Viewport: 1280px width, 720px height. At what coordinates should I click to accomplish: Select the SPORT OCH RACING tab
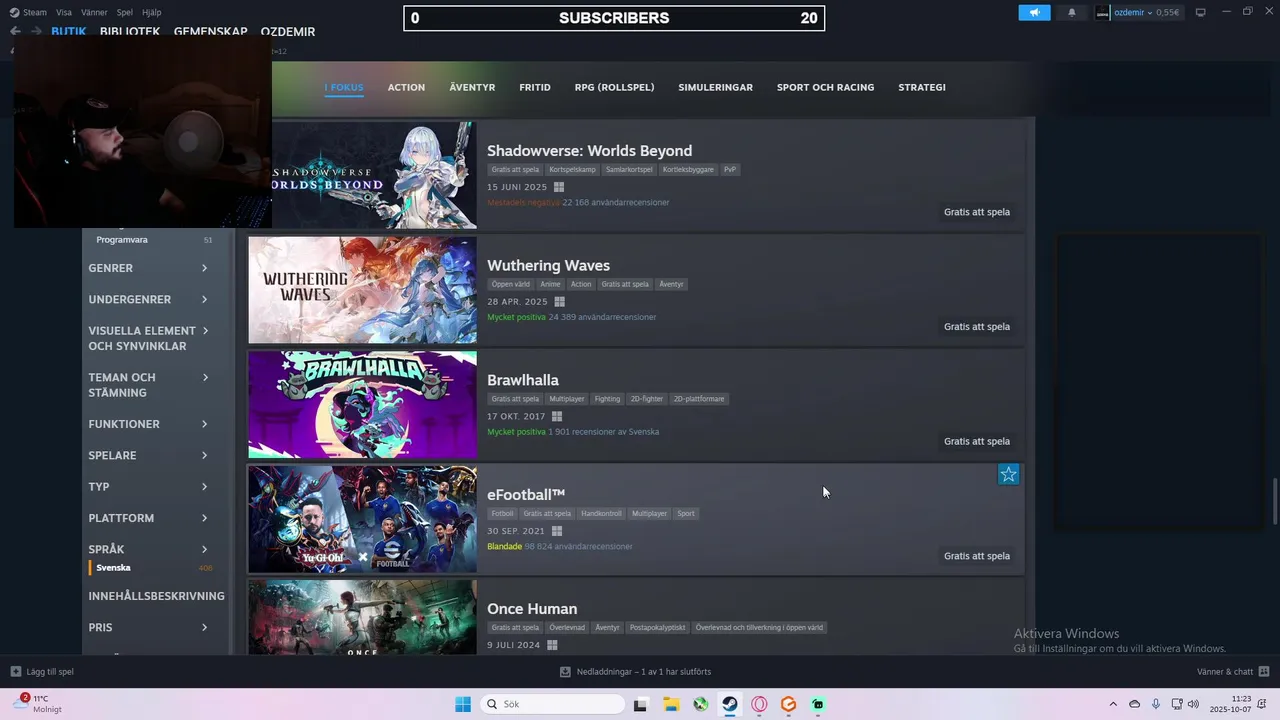(825, 87)
